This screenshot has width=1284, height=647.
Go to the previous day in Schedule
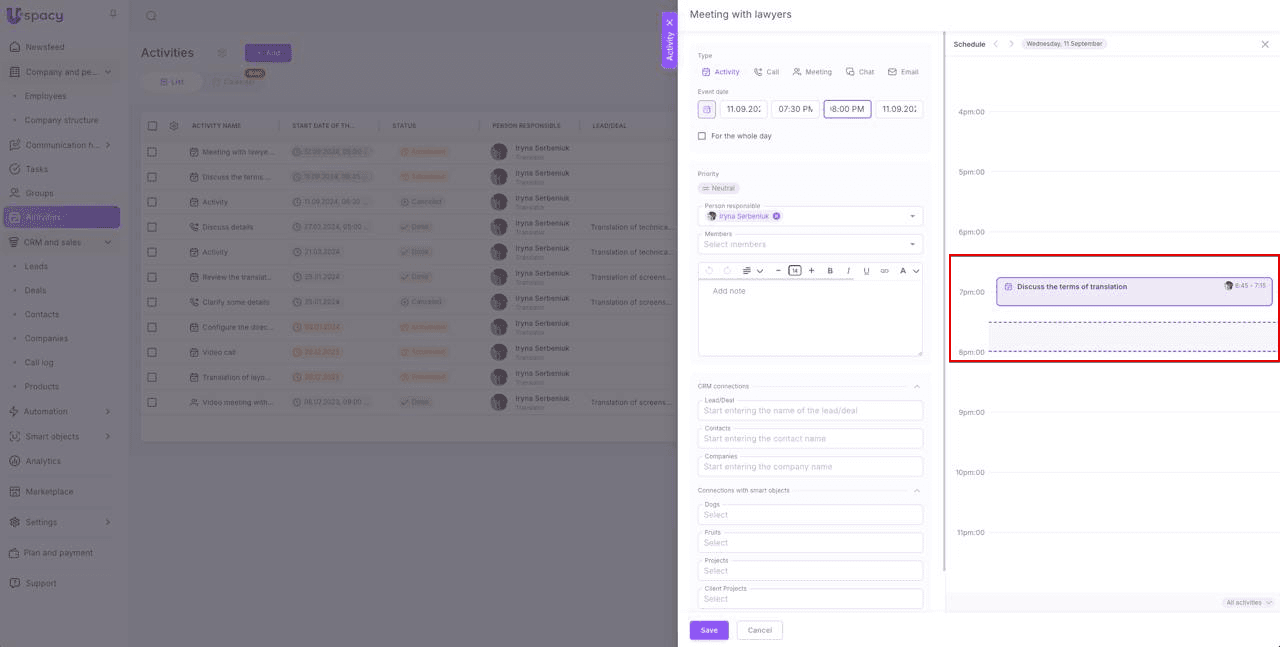pos(995,44)
